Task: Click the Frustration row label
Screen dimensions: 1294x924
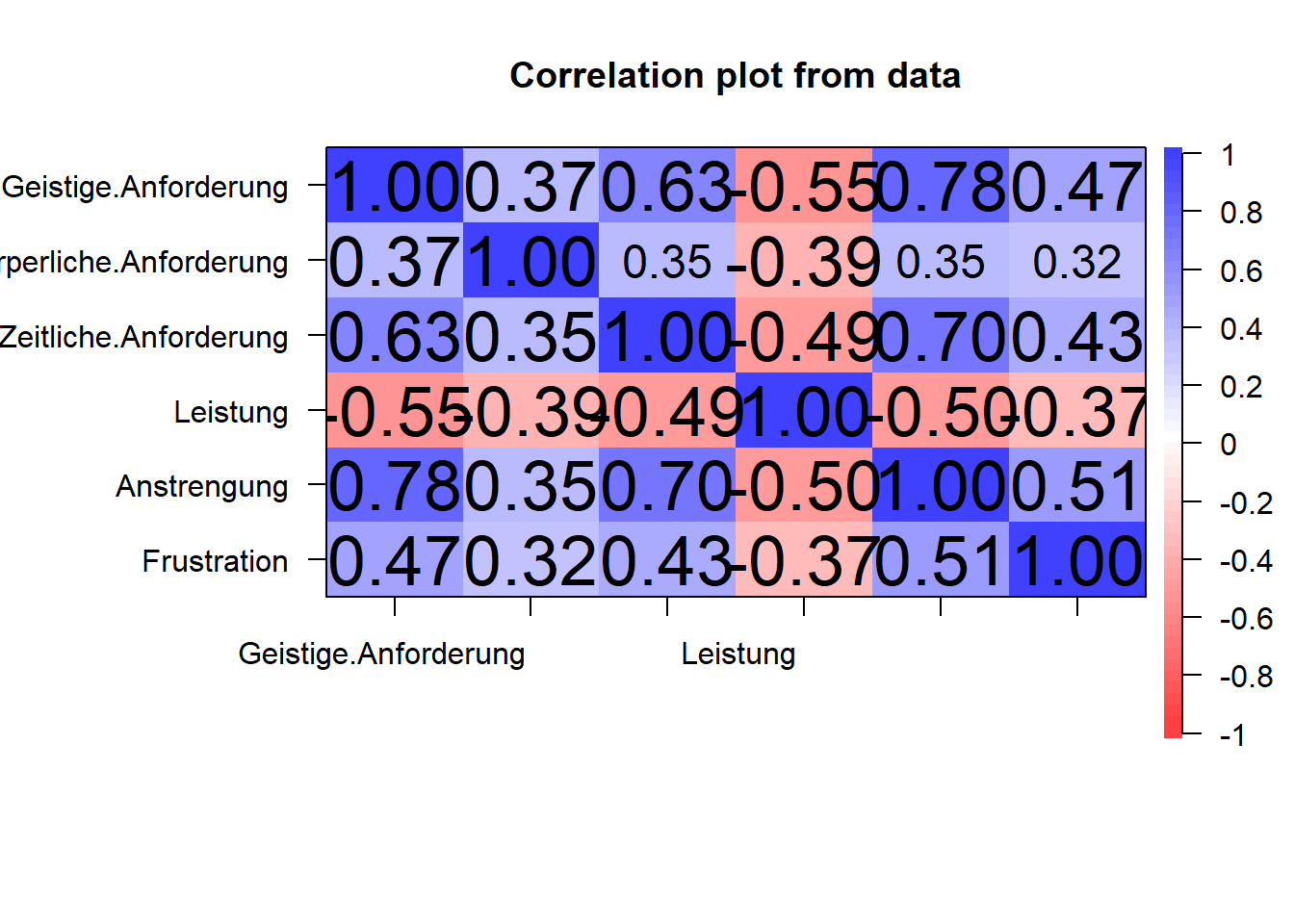Action: point(215,561)
